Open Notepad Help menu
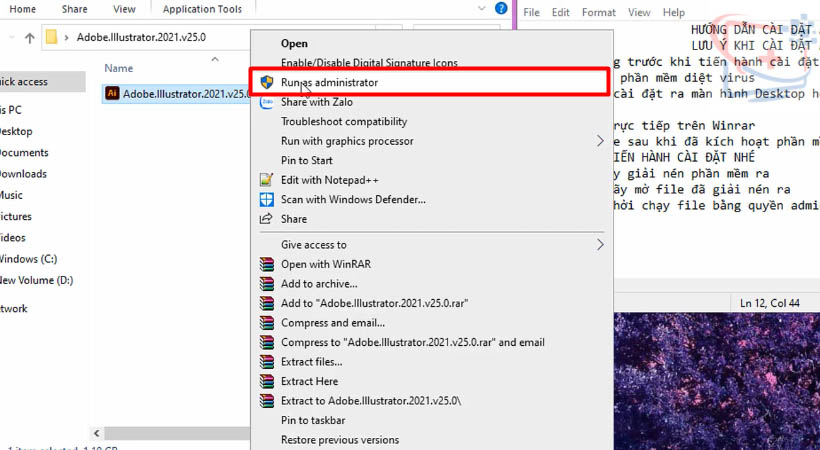The height and width of the screenshot is (450, 820). (x=674, y=12)
